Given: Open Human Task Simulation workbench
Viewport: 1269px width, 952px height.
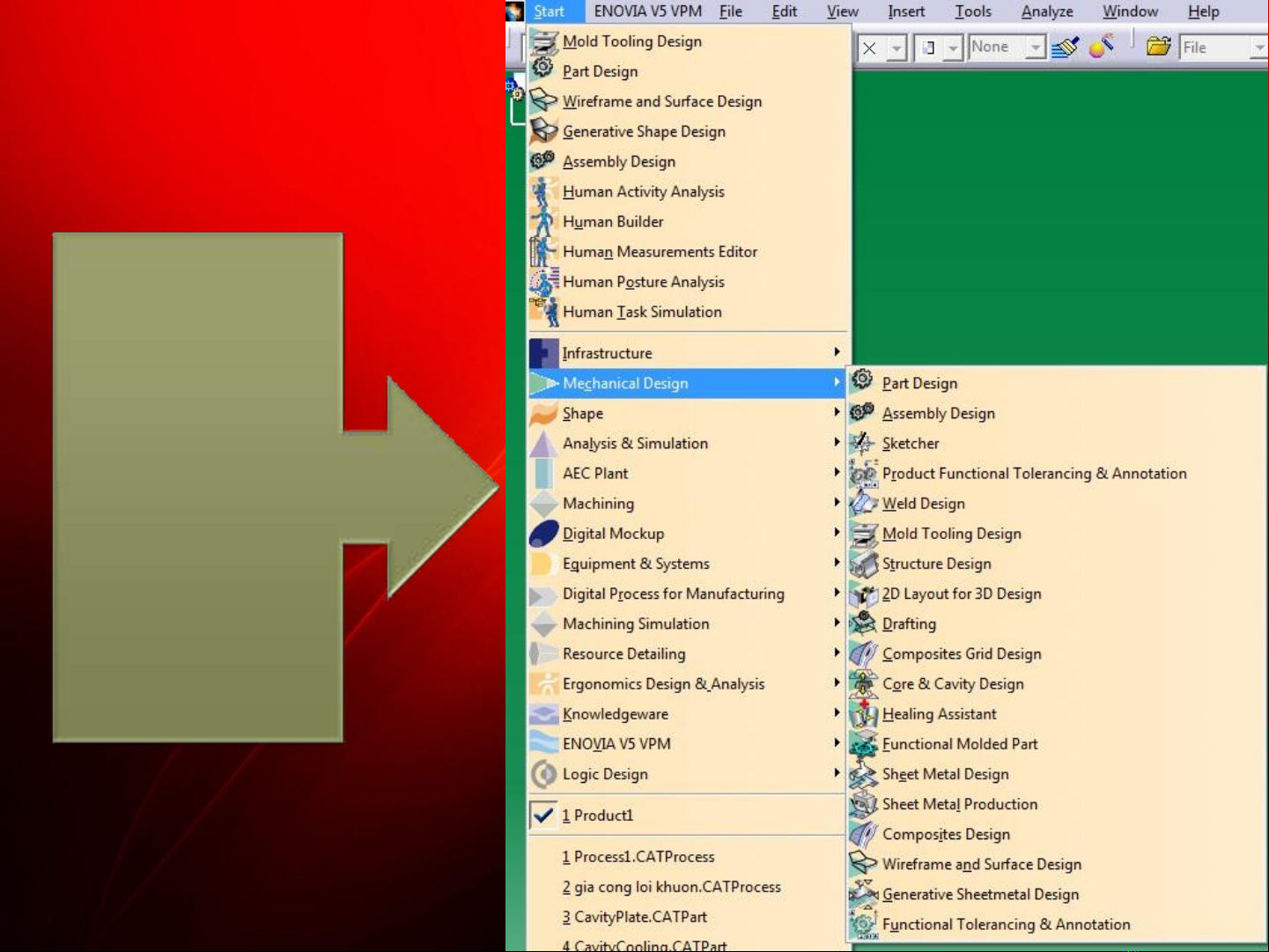Looking at the screenshot, I should (x=689, y=312).
